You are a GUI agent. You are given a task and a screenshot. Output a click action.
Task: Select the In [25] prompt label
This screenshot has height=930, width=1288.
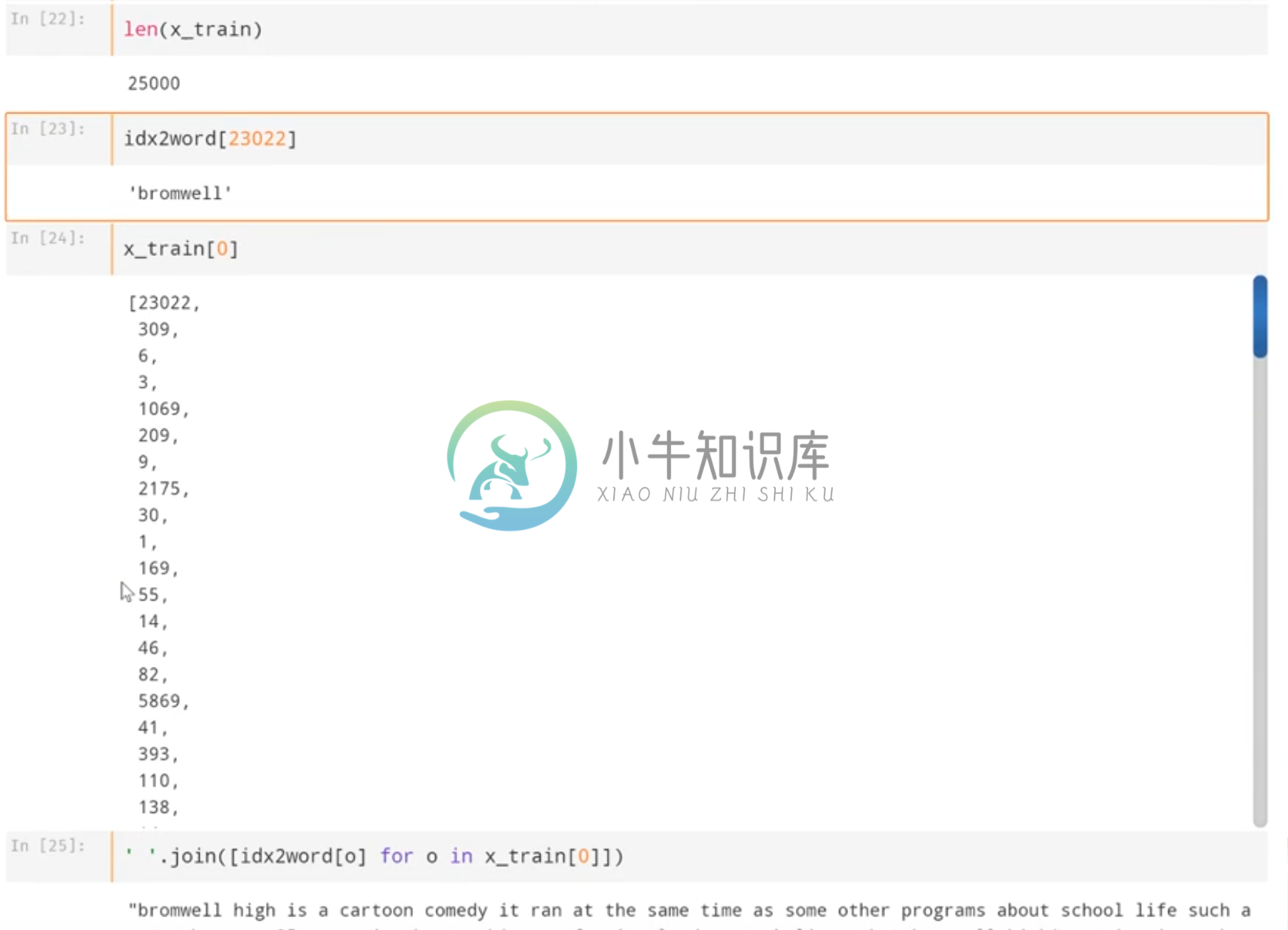coord(48,846)
